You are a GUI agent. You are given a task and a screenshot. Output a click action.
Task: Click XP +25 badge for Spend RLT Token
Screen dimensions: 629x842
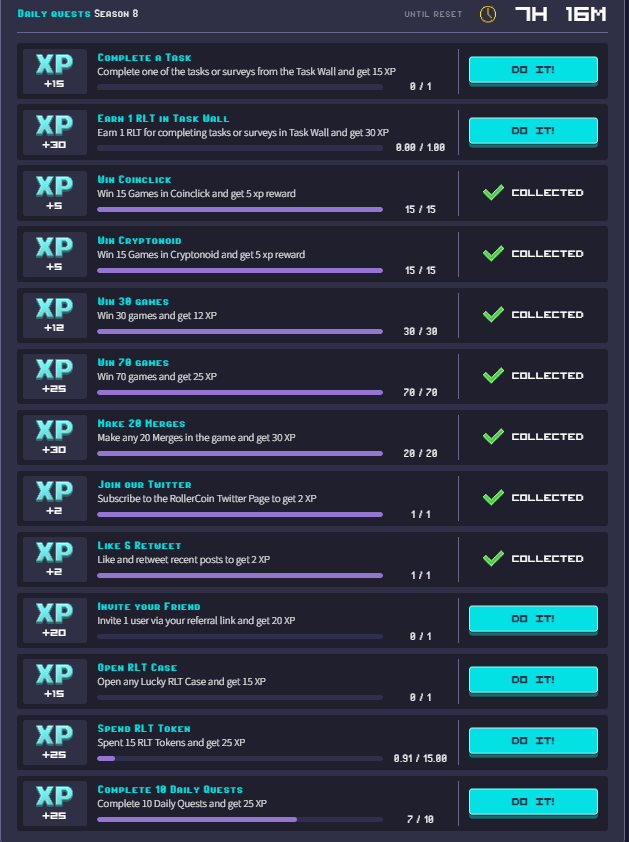(x=54, y=742)
